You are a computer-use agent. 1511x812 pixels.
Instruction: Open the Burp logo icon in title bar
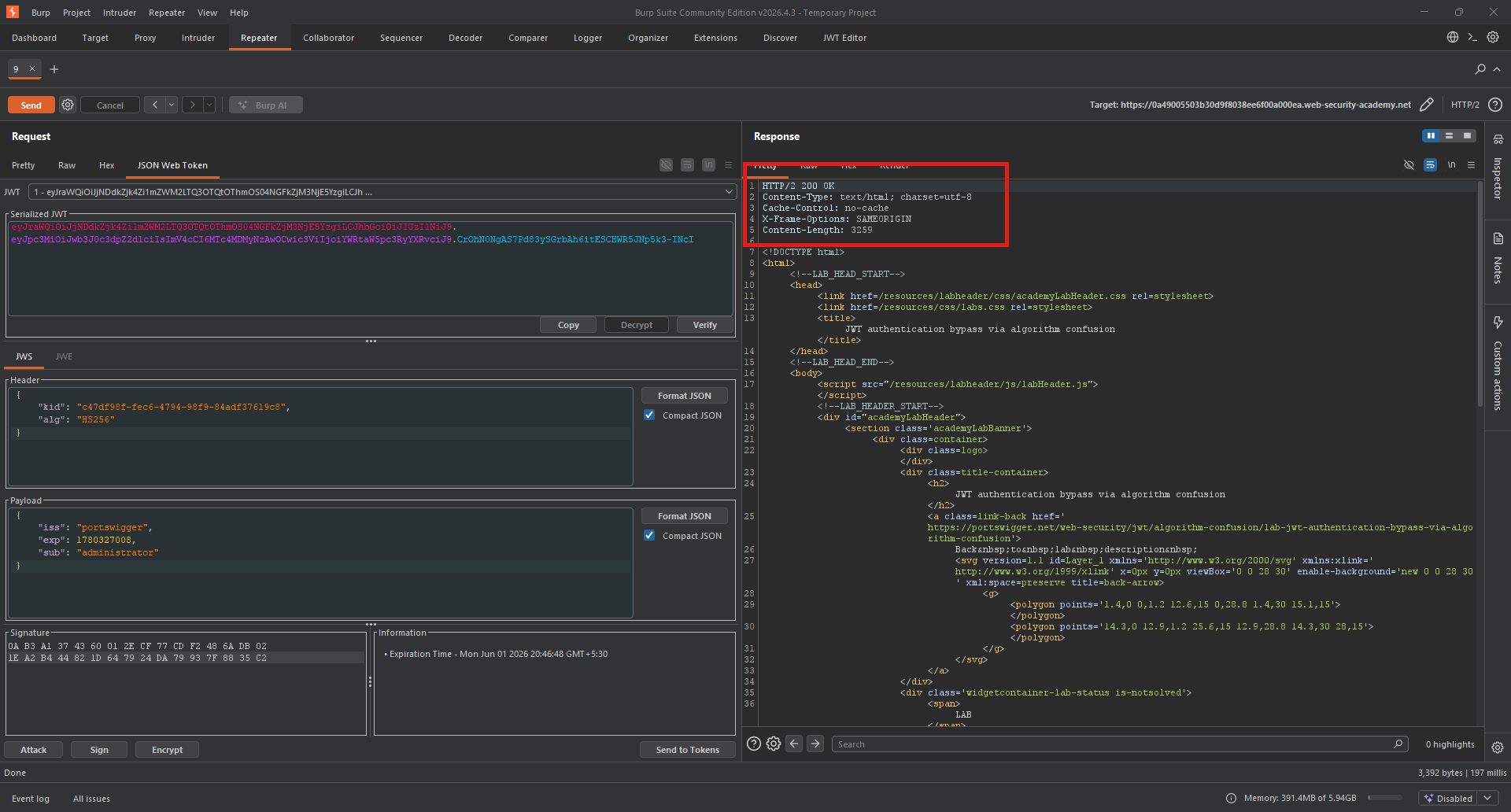(x=12, y=12)
